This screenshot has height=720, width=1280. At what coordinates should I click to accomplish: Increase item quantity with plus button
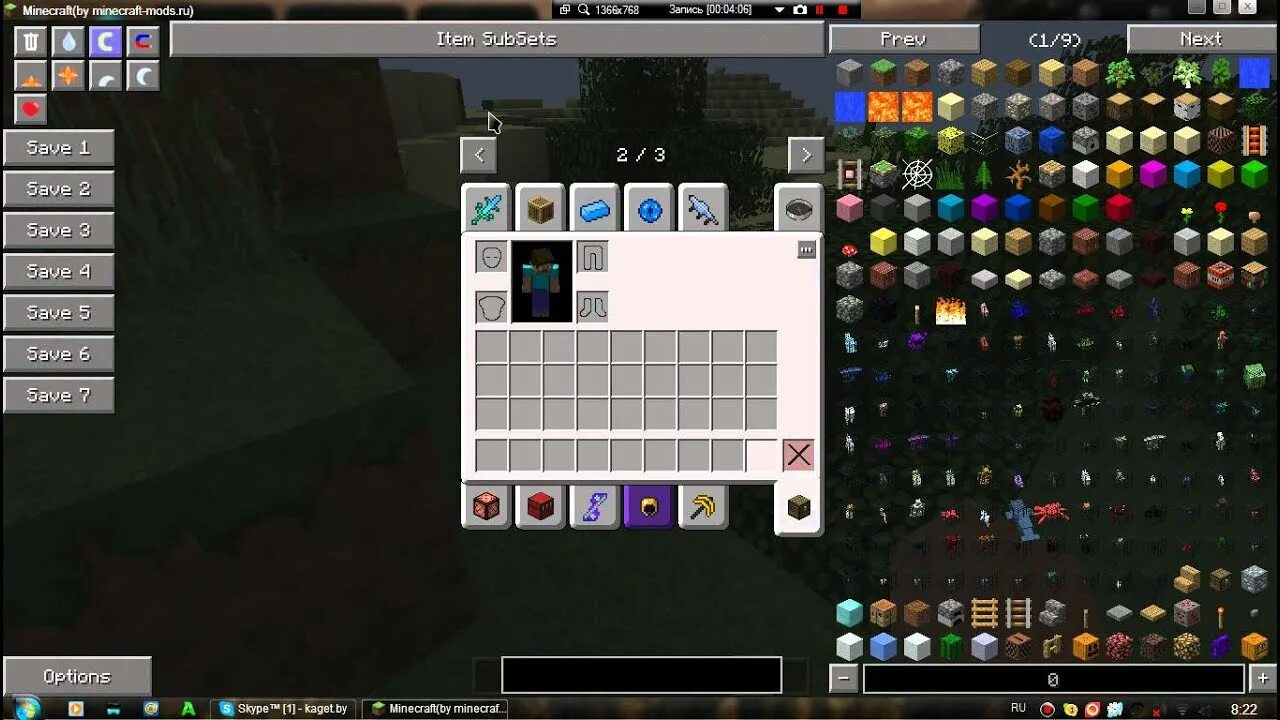1261,680
